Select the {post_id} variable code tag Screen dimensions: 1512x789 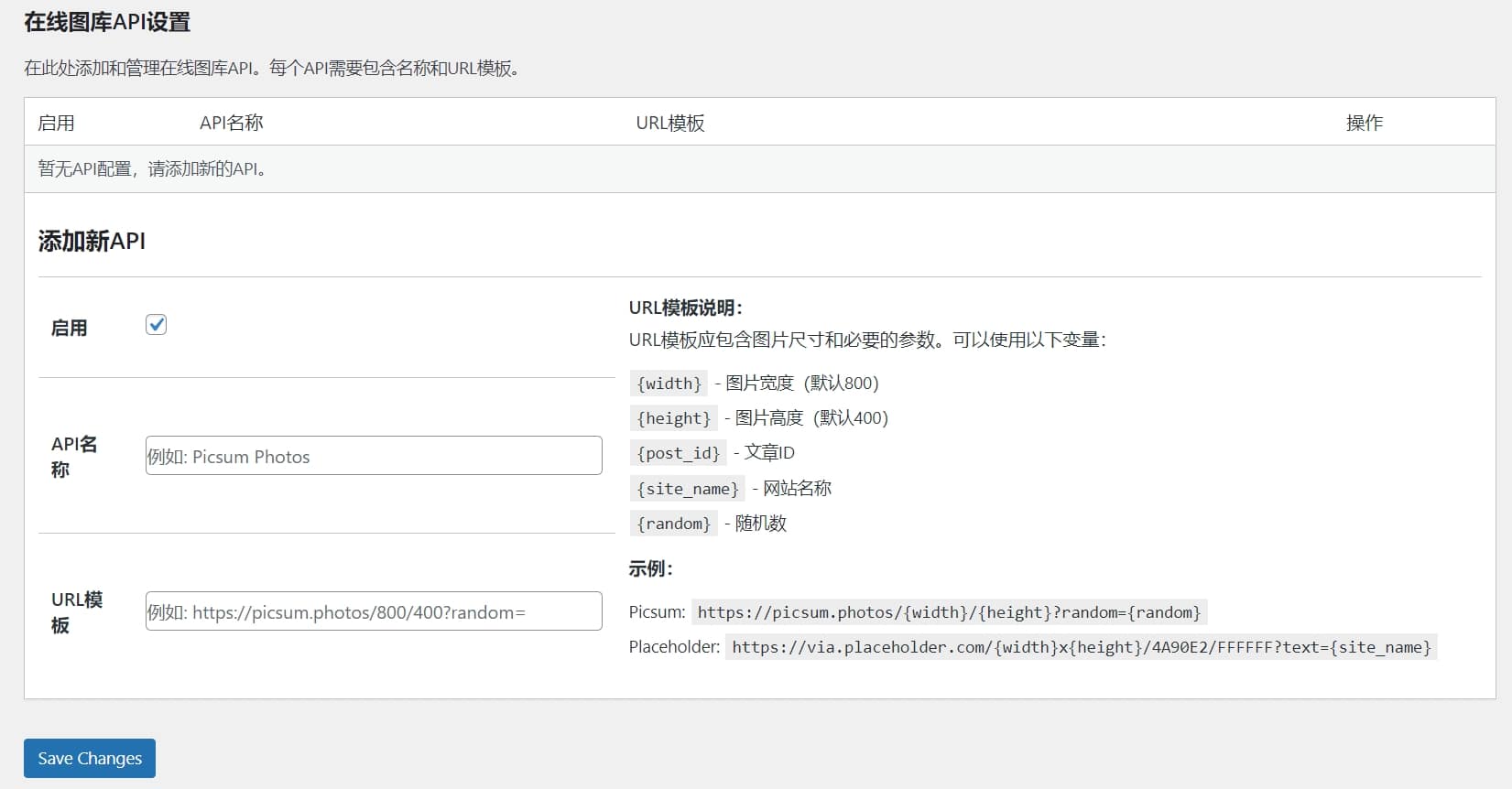678,453
